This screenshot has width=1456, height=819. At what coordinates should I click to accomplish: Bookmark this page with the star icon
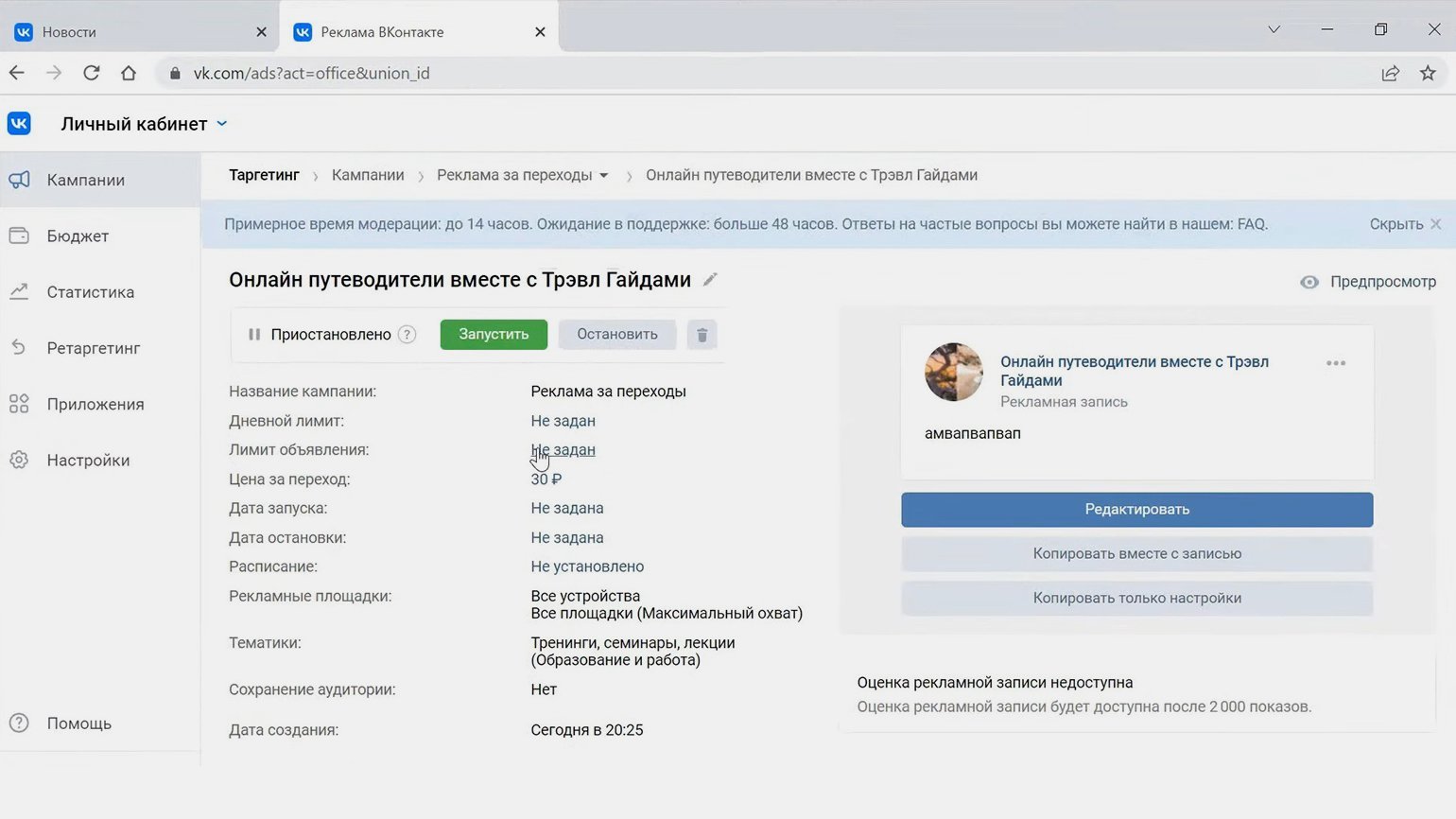(1428, 74)
